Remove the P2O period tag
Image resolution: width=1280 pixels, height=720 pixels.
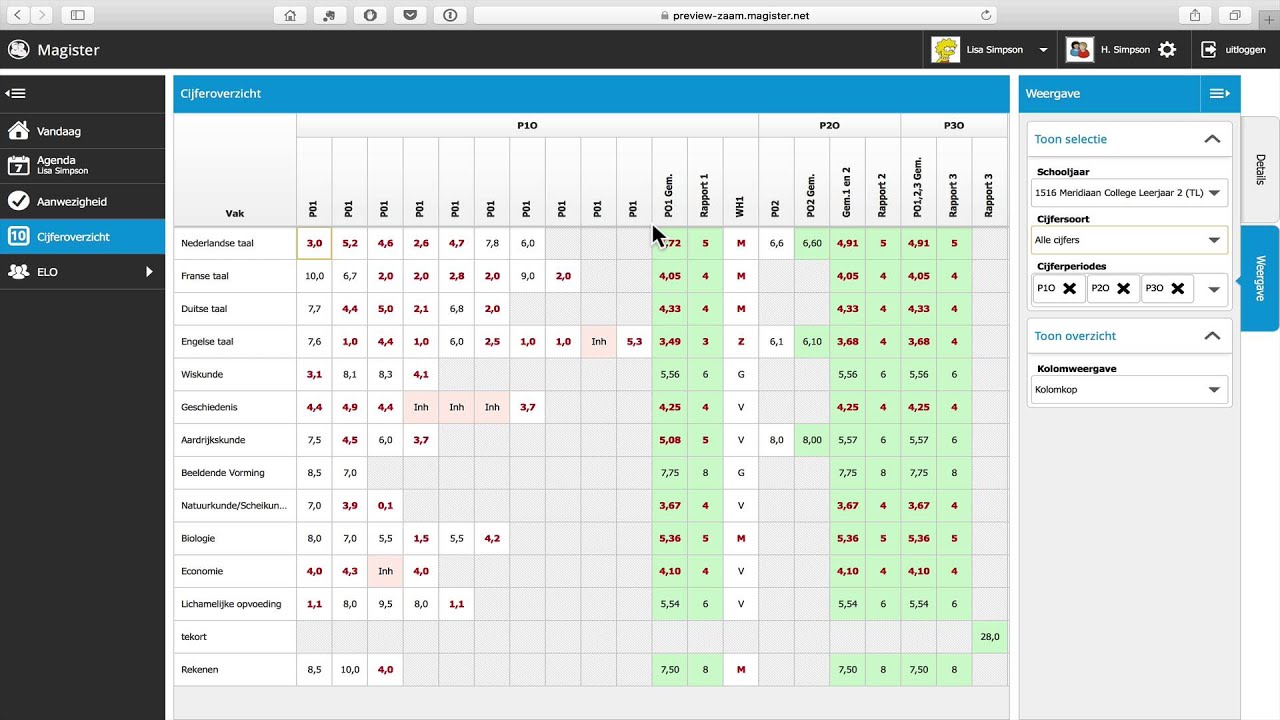coord(1123,288)
